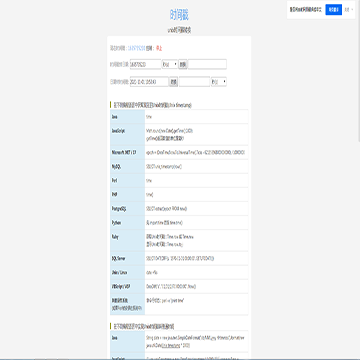Click the result field in date row
Image resolution: width=360 pixels, height=360 pixels.
pyautogui.click(x=194, y=82)
